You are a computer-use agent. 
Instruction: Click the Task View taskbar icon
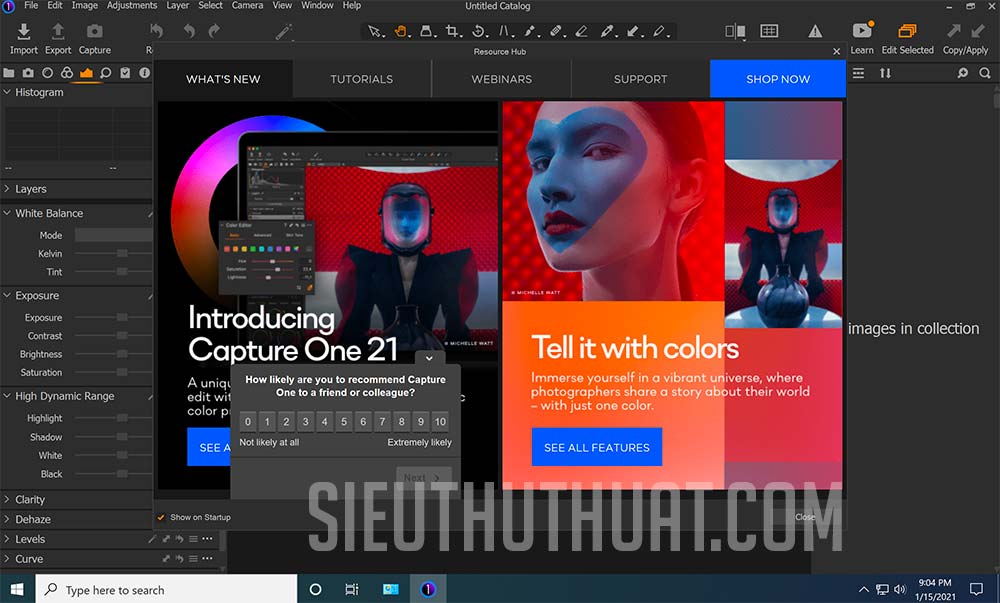coord(351,590)
